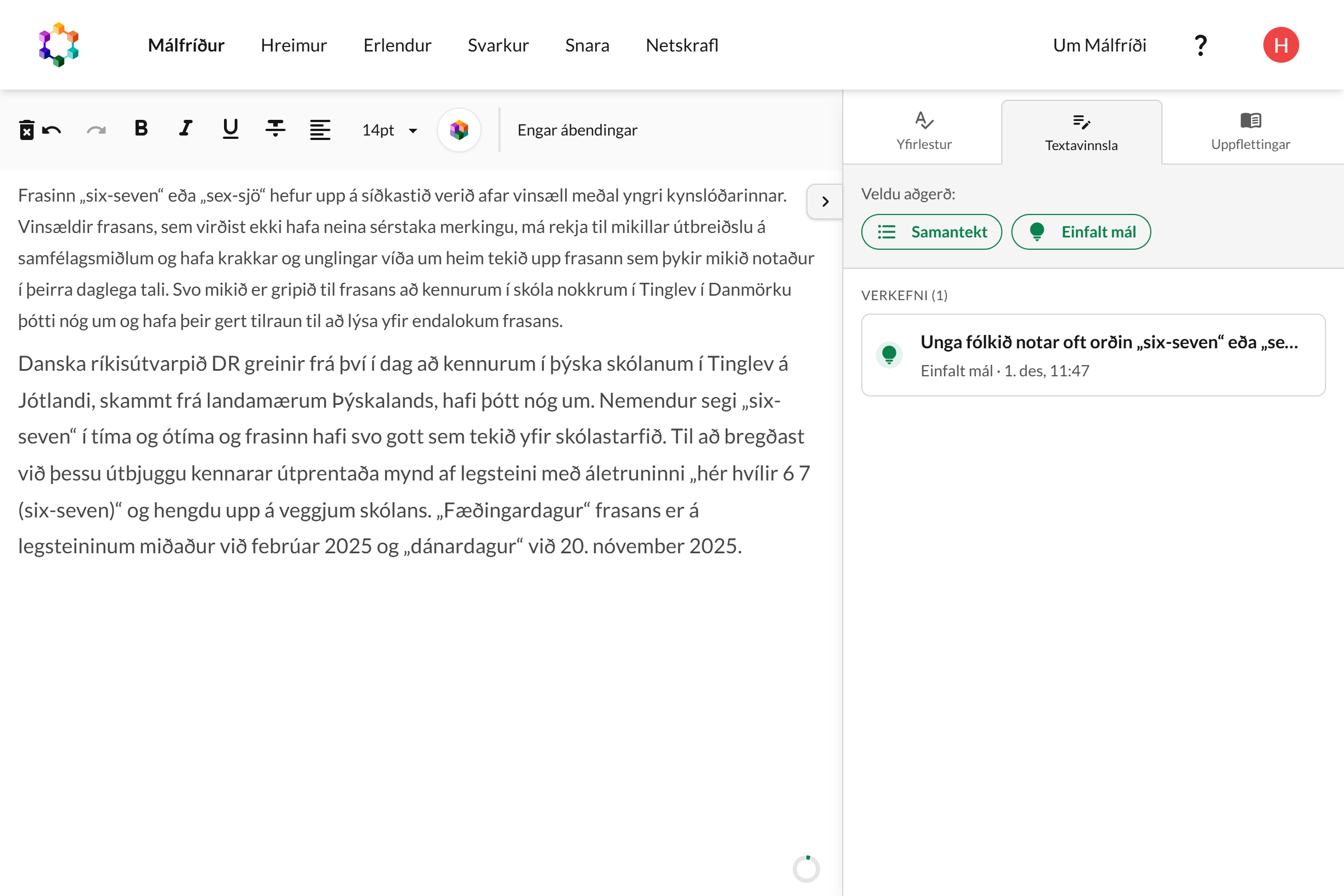Click the Einfalt mál button
Viewport: 1344px width, 896px height.
tap(1081, 232)
